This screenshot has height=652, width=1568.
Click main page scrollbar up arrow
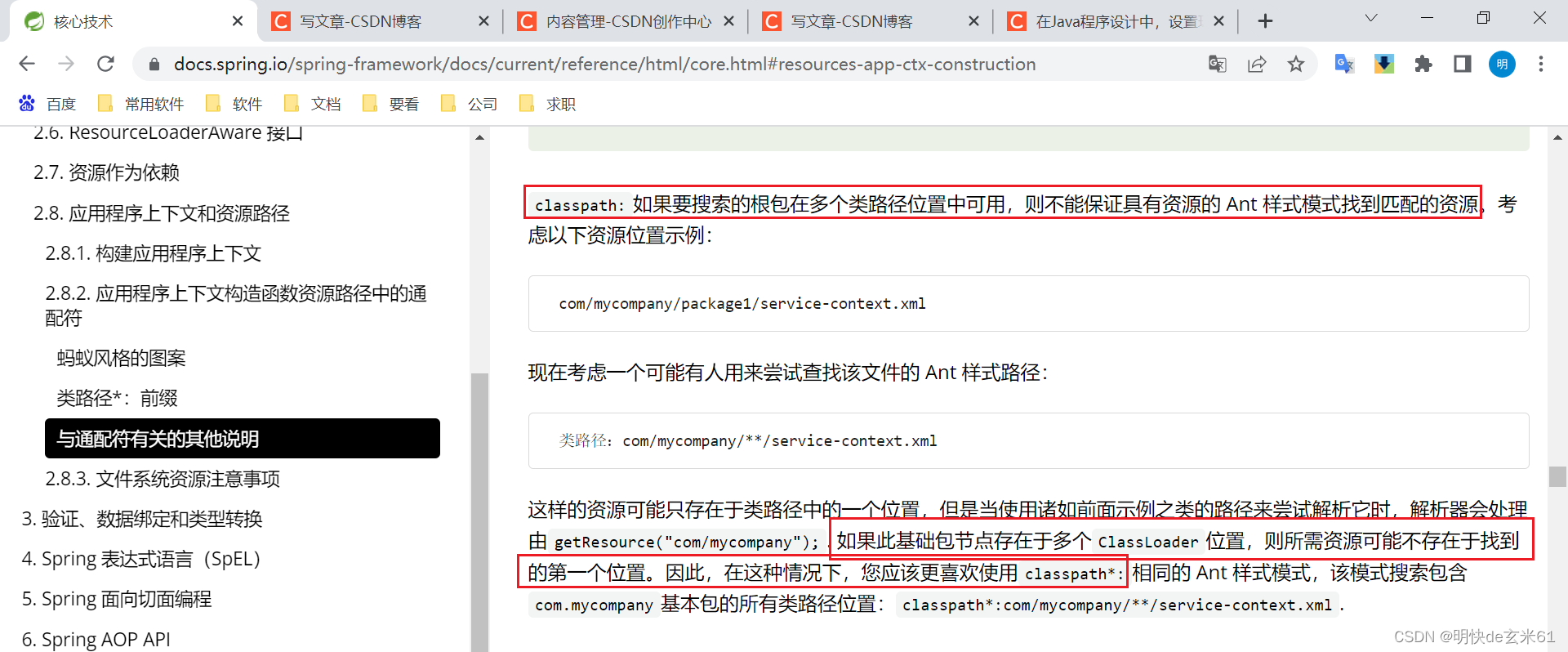point(1557,136)
